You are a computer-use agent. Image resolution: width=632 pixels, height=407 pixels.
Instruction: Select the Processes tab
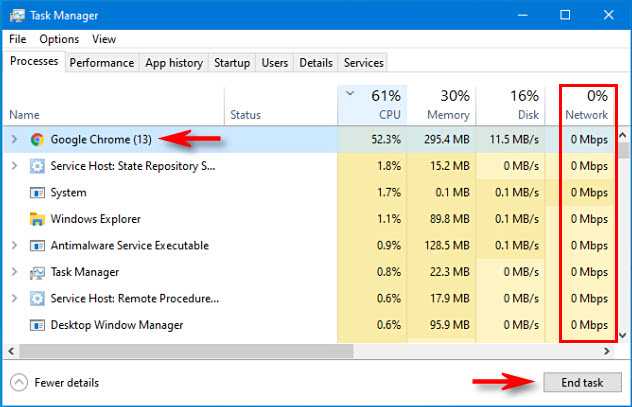click(34, 61)
